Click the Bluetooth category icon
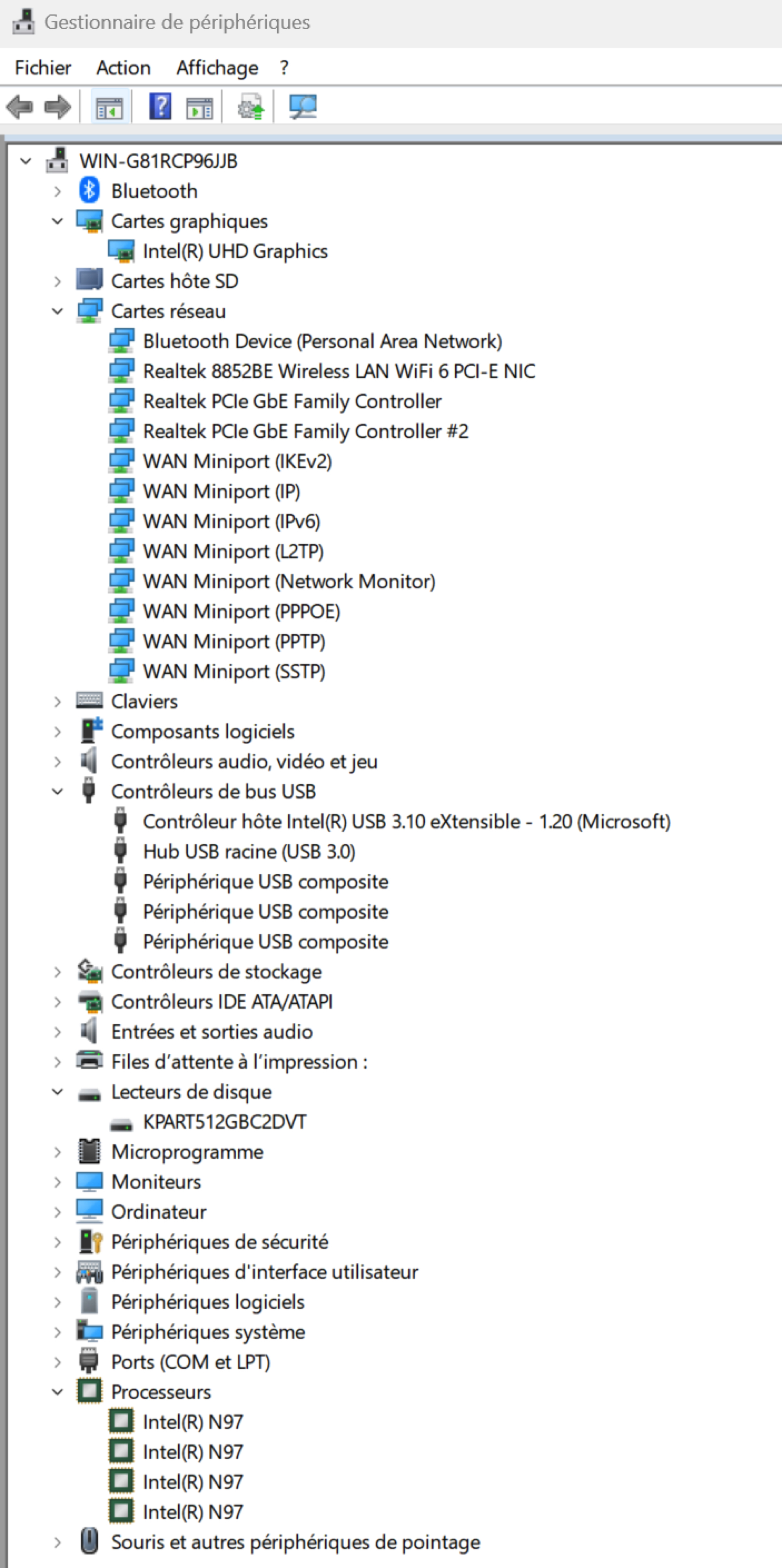 pyautogui.click(x=90, y=190)
